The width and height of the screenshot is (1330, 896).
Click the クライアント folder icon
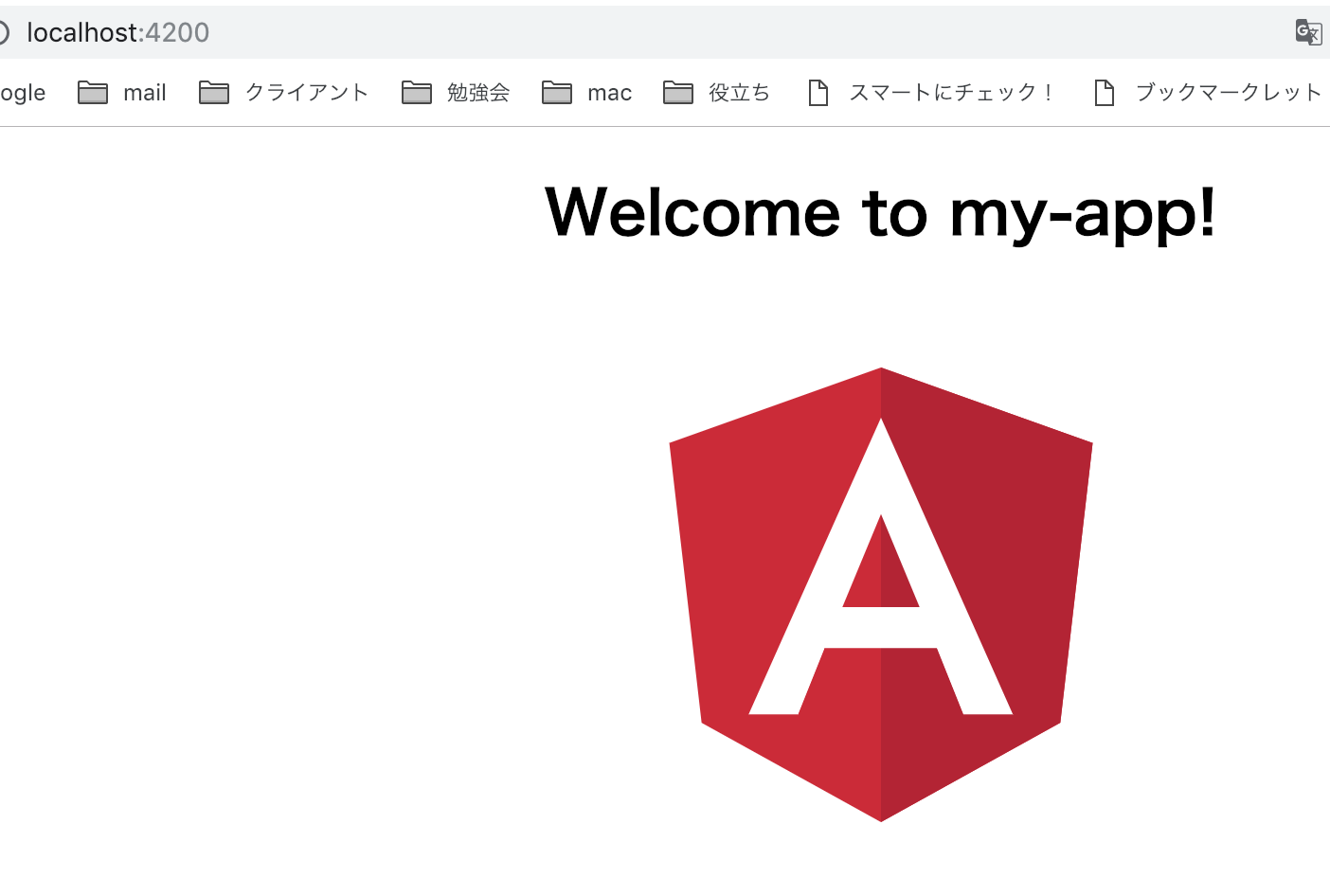[x=214, y=93]
